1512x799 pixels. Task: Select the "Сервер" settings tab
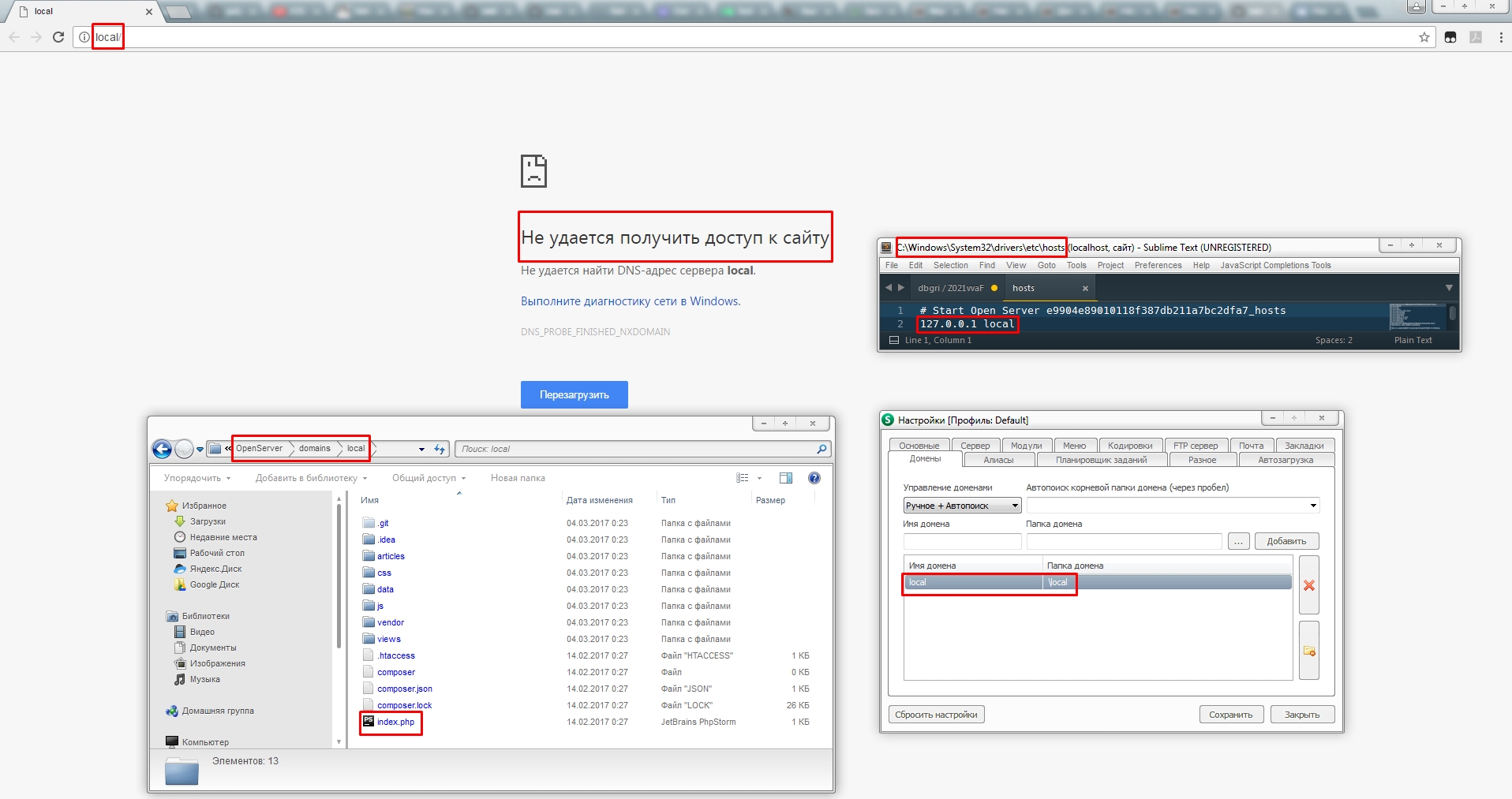[x=975, y=446]
